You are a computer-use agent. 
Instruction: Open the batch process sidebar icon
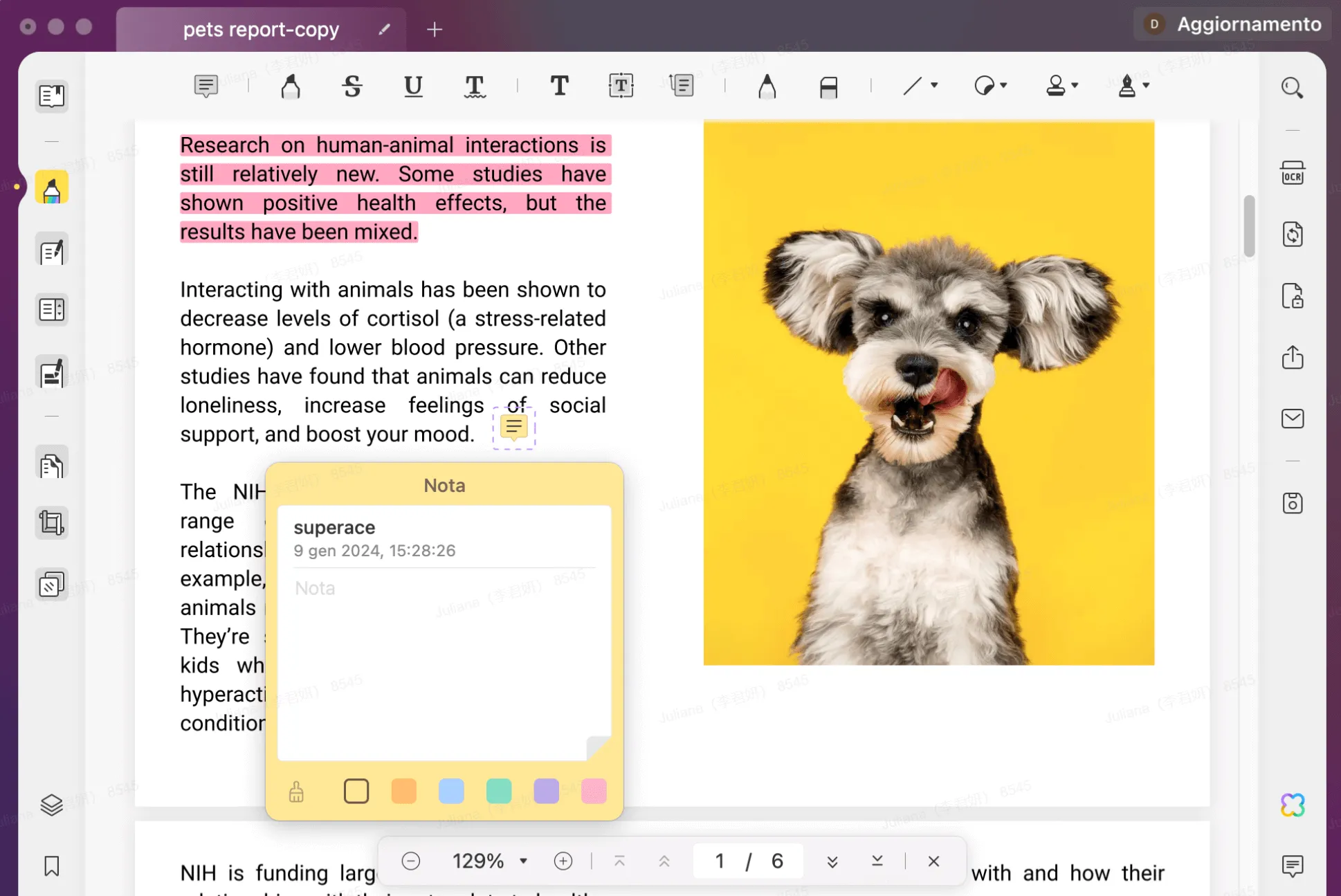[x=52, y=585]
